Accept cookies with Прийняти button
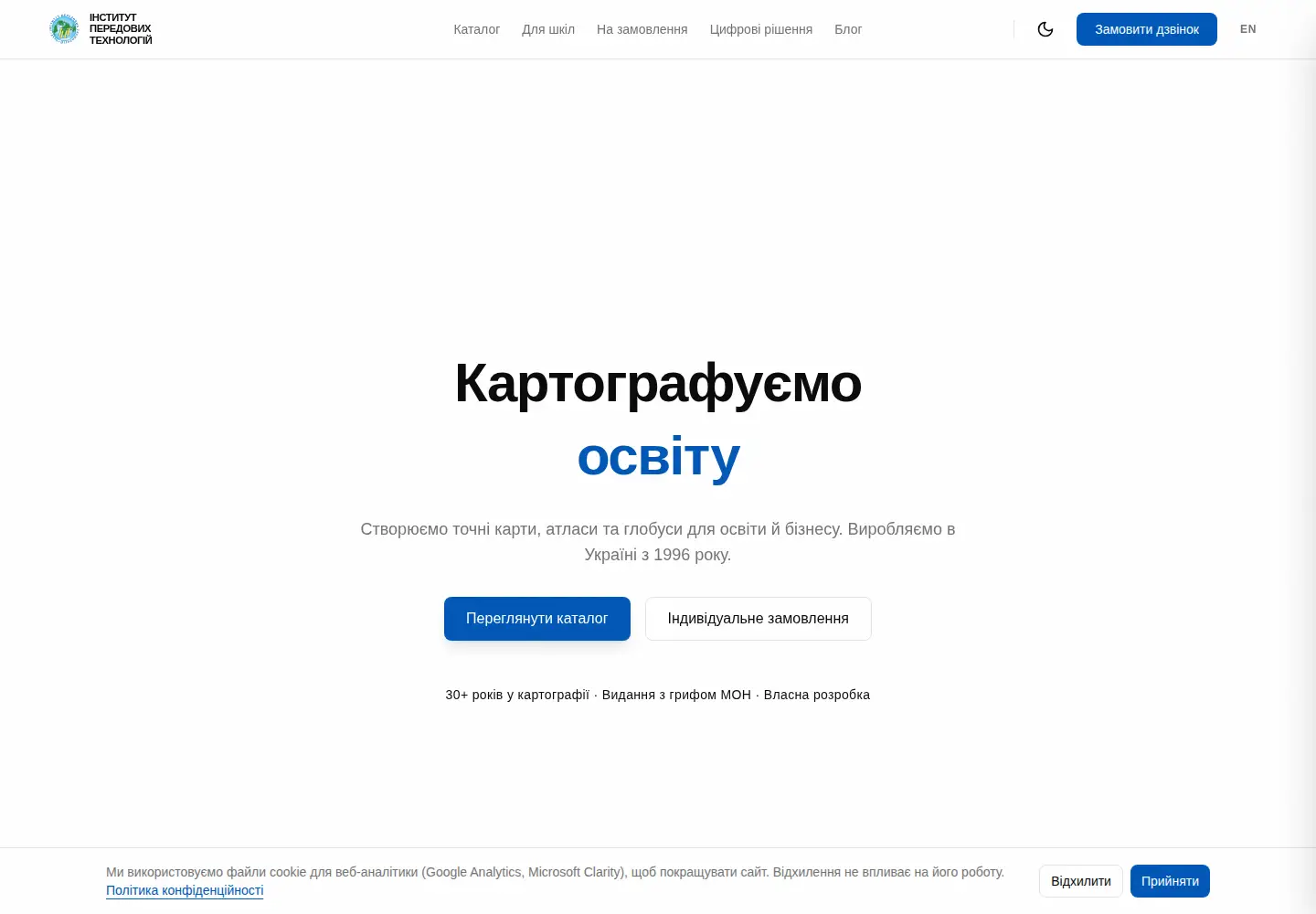This screenshot has height=914, width=1316. pyautogui.click(x=1170, y=881)
